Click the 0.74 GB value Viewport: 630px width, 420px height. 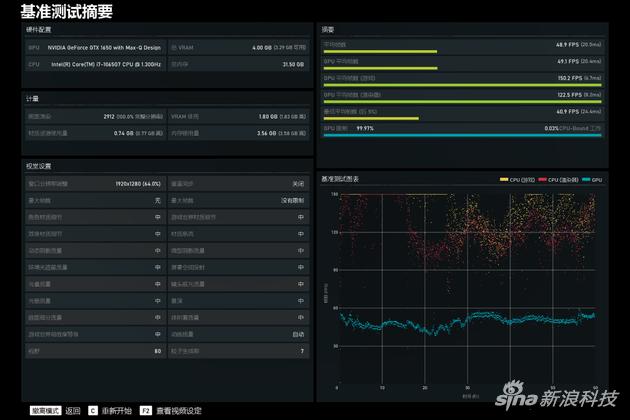pos(123,133)
